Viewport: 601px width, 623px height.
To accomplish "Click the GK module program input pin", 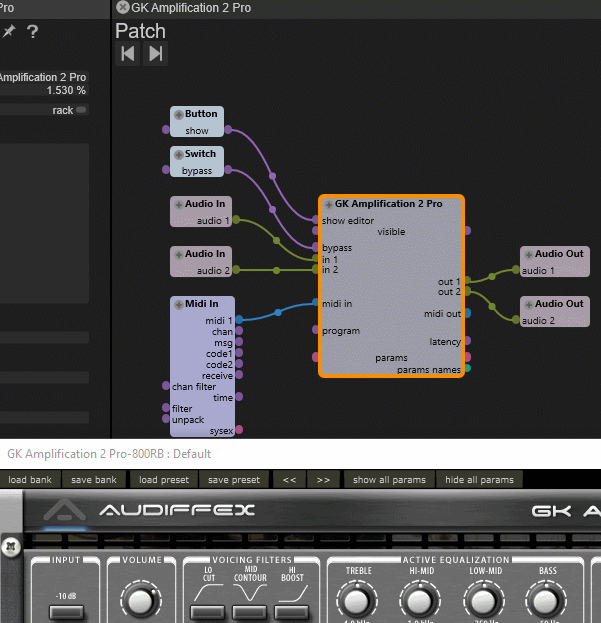I will [315, 329].
